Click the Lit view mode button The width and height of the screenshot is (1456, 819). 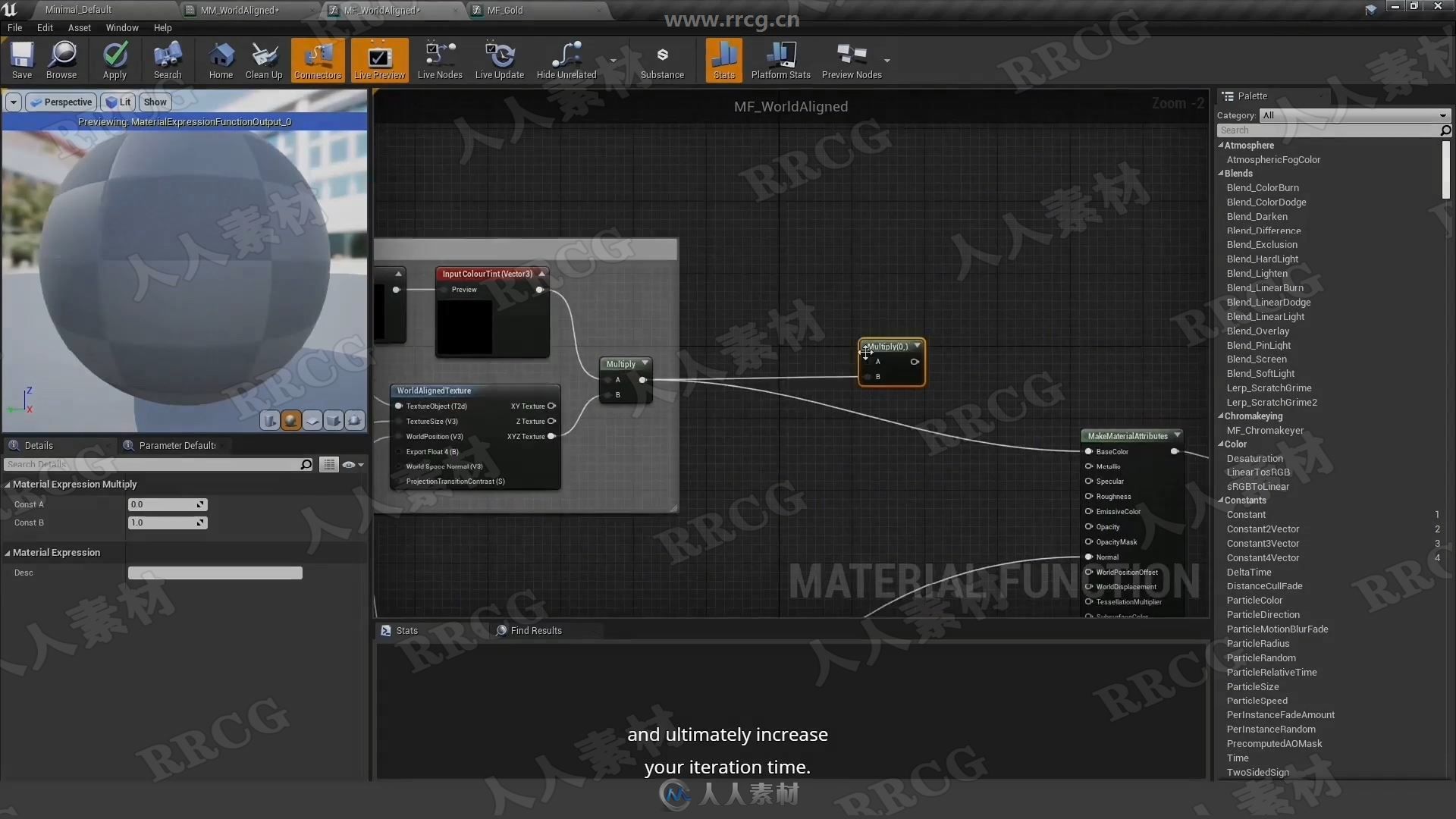118,102
